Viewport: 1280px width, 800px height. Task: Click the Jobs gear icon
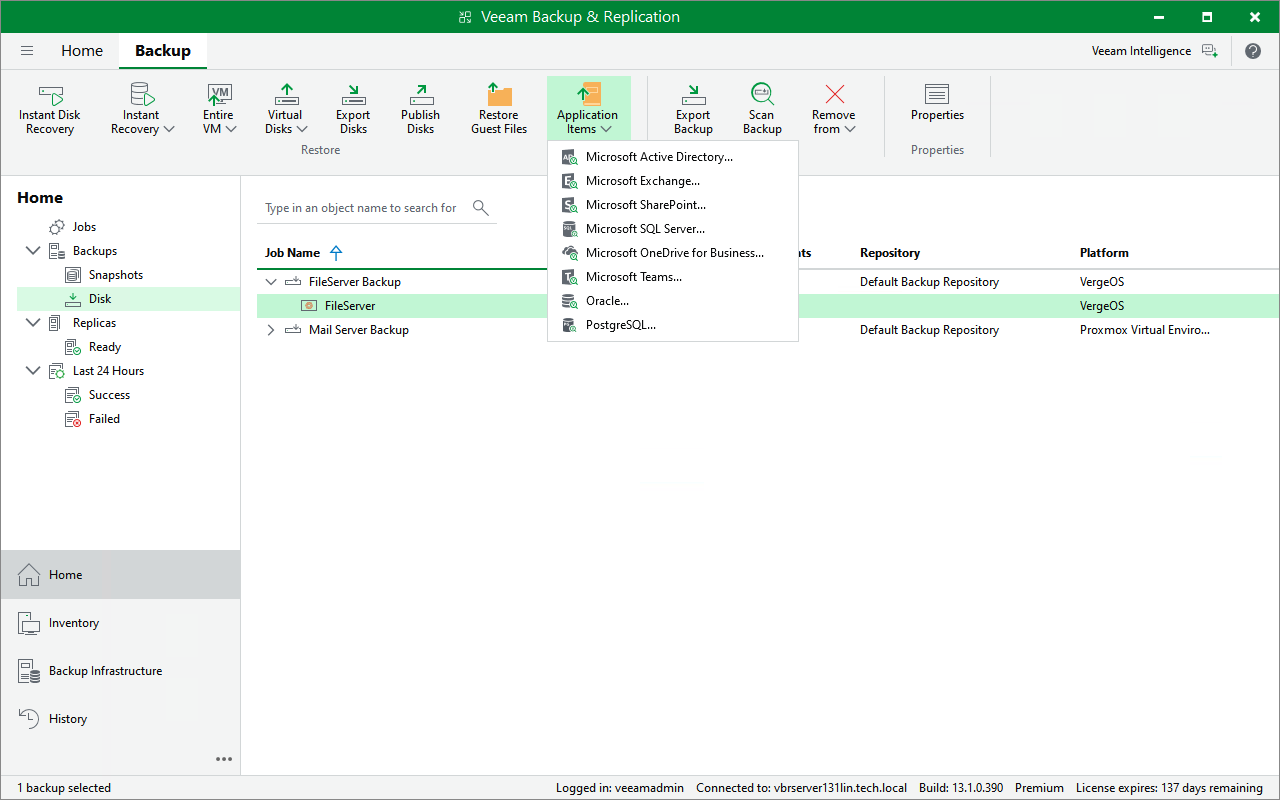tap(57, 227)
